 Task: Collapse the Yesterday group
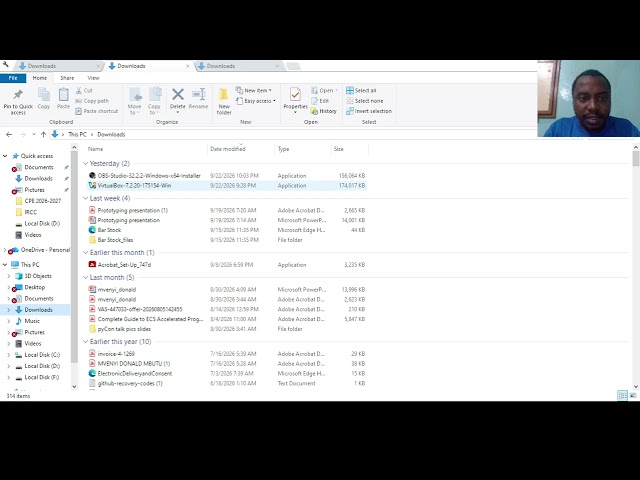pos(85,163)
